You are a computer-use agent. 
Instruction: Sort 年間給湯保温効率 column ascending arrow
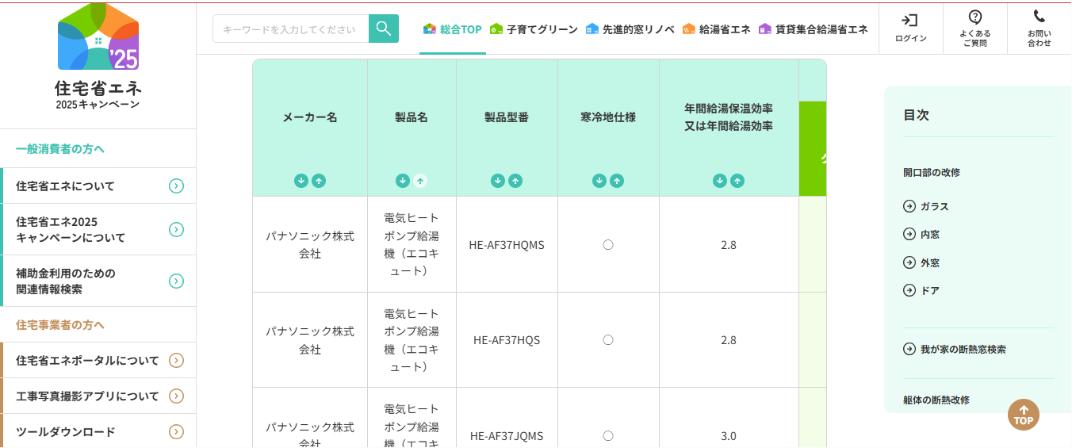pos(737,181)
